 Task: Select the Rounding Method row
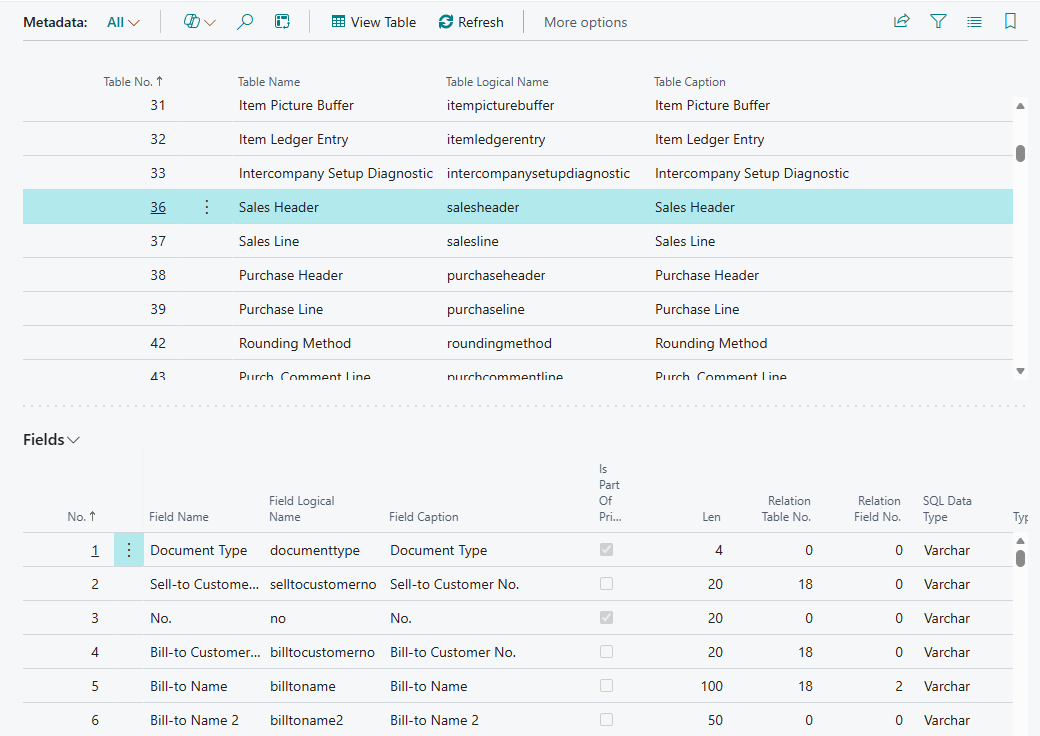coord(517,343)
